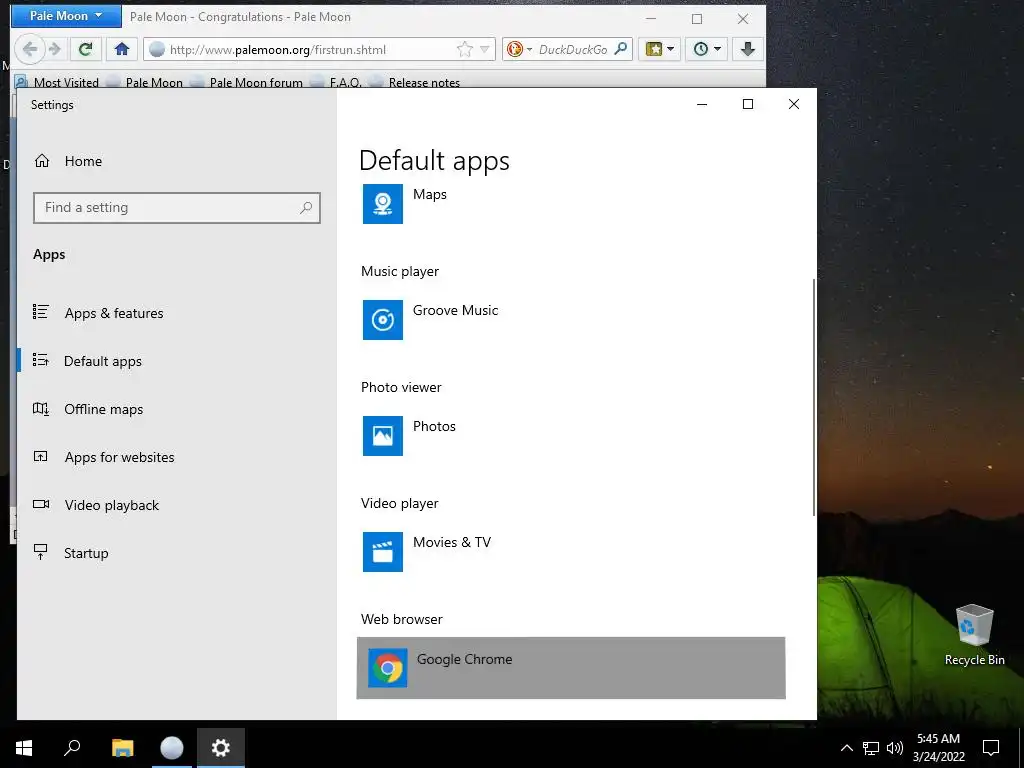Switch to Pale Moon taskbar icon

click(x=172, y=748)
